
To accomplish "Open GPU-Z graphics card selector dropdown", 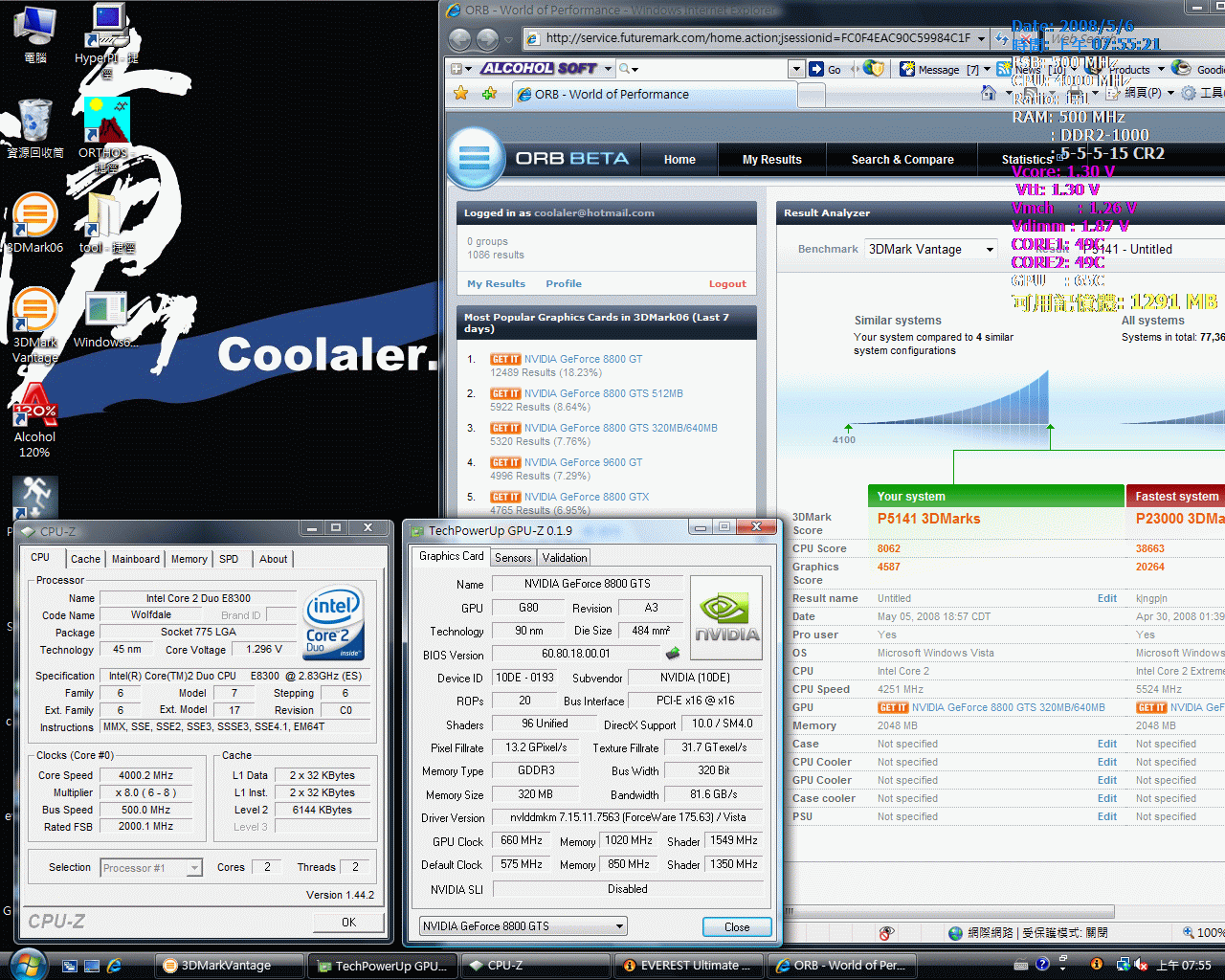I will tap(523, 925).
